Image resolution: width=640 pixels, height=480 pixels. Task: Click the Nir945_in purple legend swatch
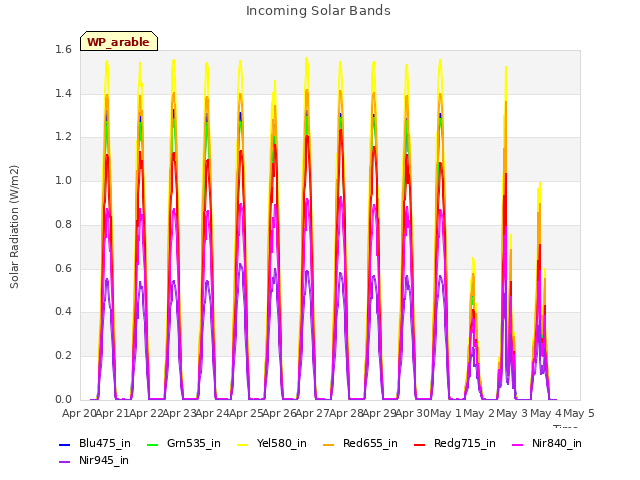pos(65,462)
